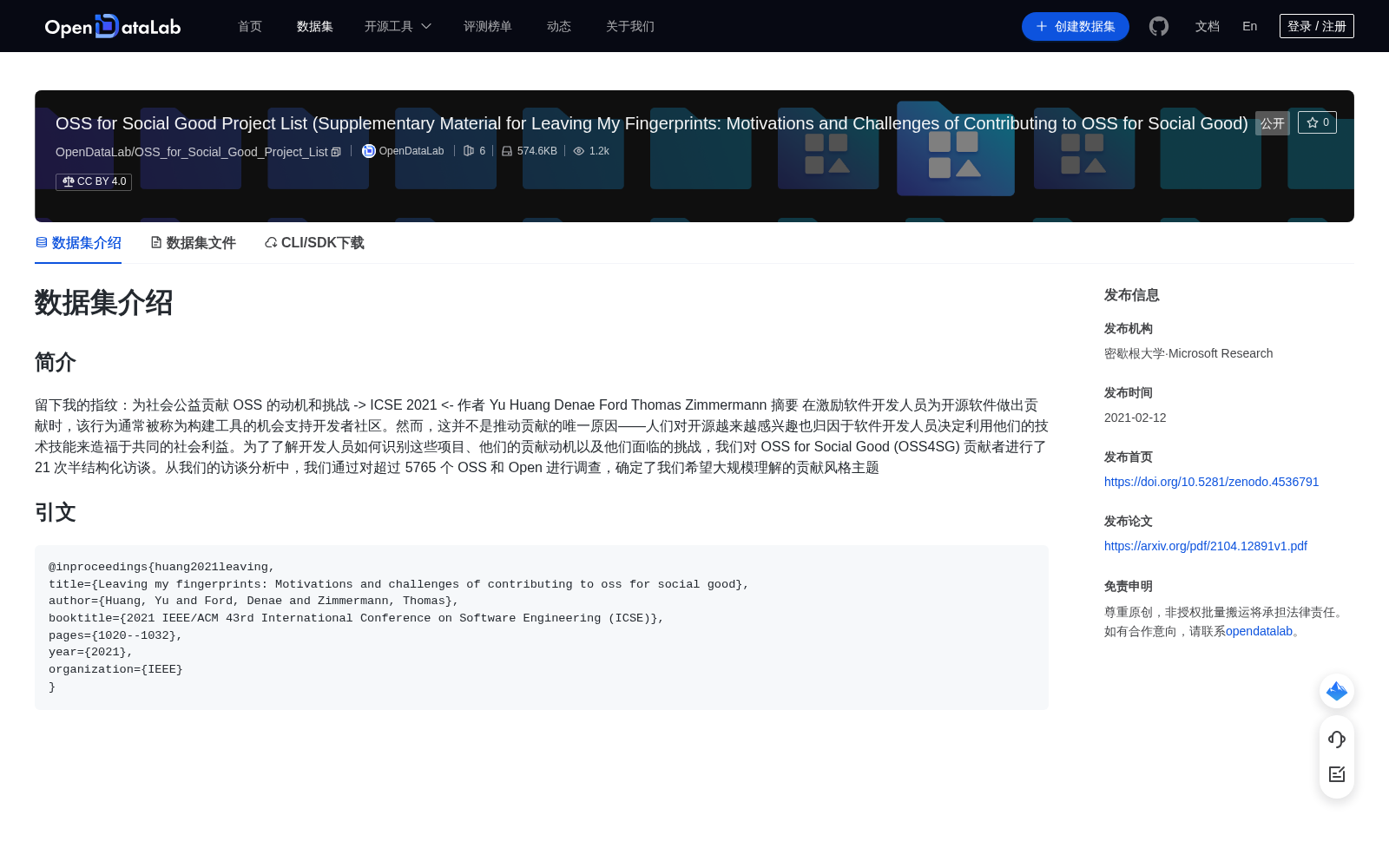1389x868 pixels.
Task: Click the 简介 section heading
Action: [56, 362]
